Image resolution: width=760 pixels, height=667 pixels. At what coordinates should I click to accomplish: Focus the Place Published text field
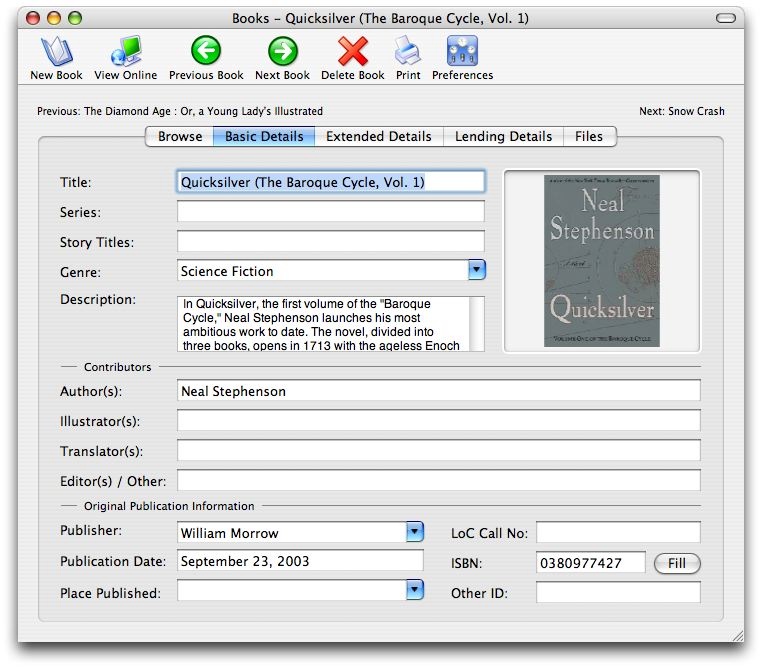292,591
